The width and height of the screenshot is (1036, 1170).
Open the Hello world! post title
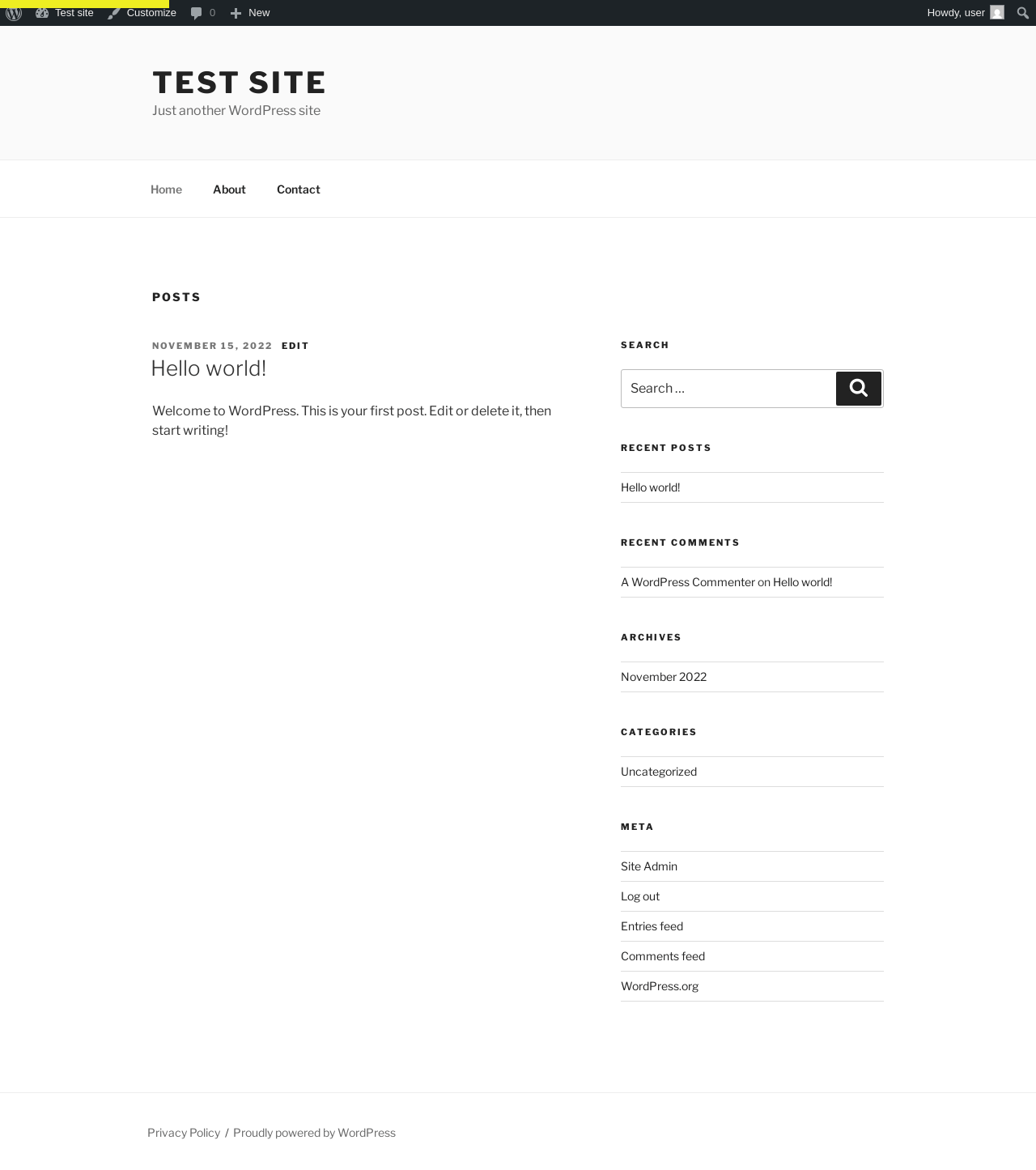pyautogui.click(x=209, y=368)
